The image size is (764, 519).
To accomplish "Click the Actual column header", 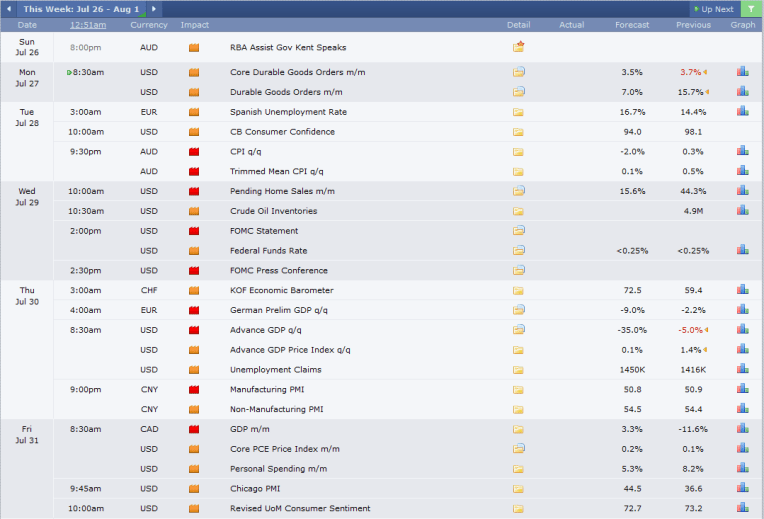I will click(572, 25).
